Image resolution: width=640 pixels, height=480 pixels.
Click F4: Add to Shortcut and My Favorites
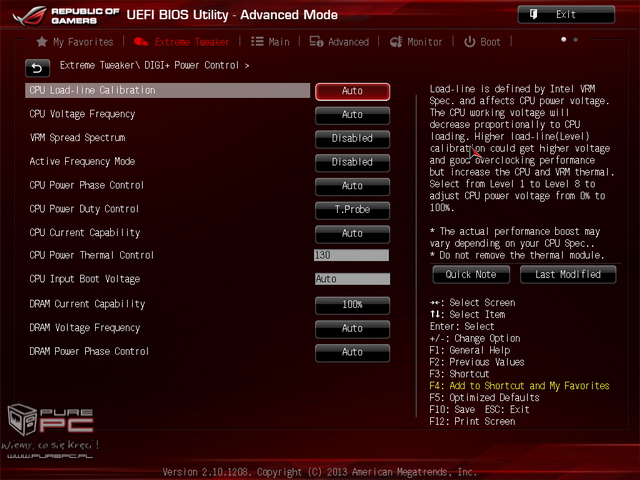(x=519, y=386)
